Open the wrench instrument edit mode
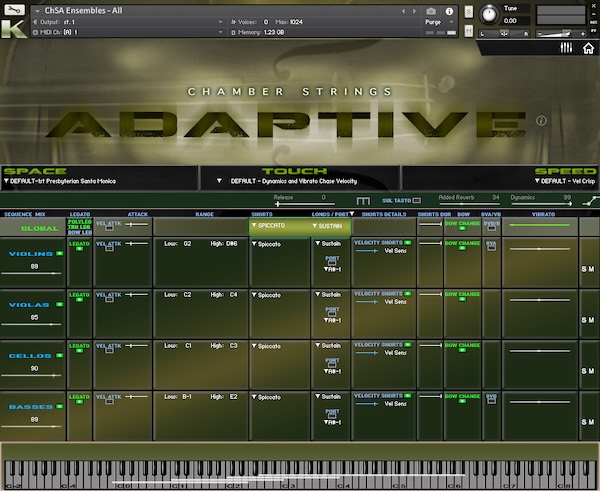This screenshot has width=600, height=491. (x=14, y=10)
